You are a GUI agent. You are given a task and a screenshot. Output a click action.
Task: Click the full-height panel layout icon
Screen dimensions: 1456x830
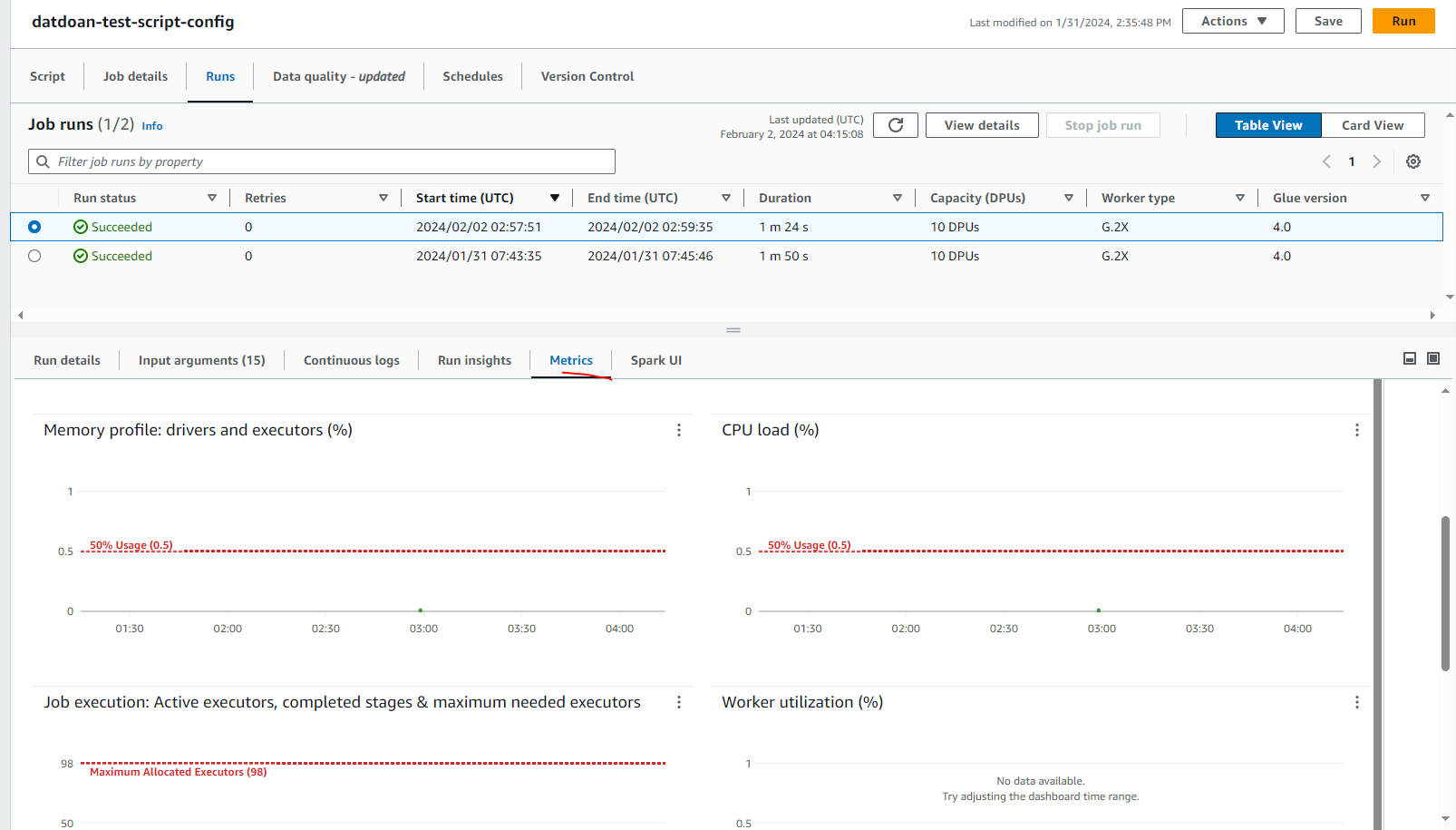[x=1433, y=358]
